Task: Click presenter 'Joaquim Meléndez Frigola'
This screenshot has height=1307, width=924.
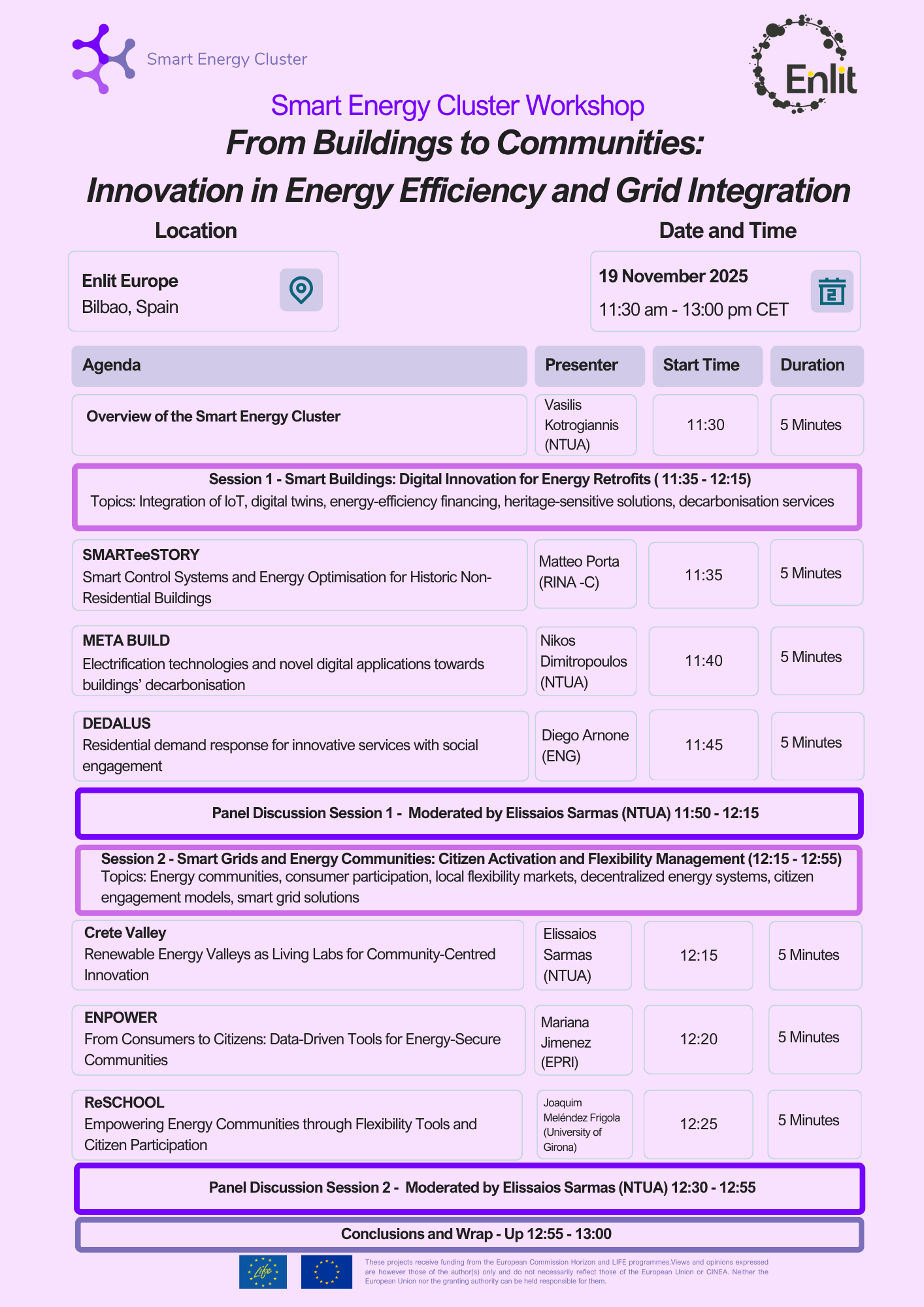Action: (x=584, y=1125)
